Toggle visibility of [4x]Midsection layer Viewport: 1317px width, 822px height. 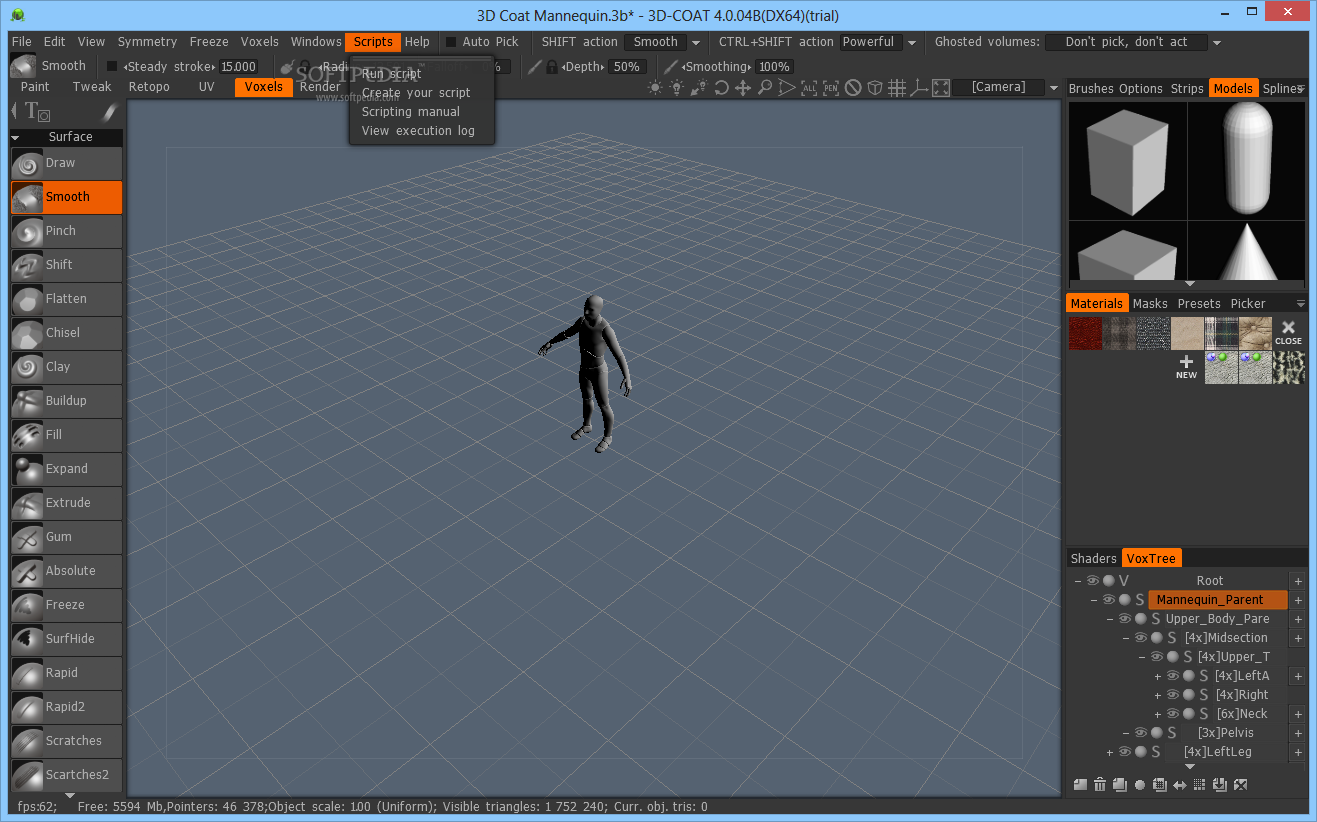[x=1141, y=638]
